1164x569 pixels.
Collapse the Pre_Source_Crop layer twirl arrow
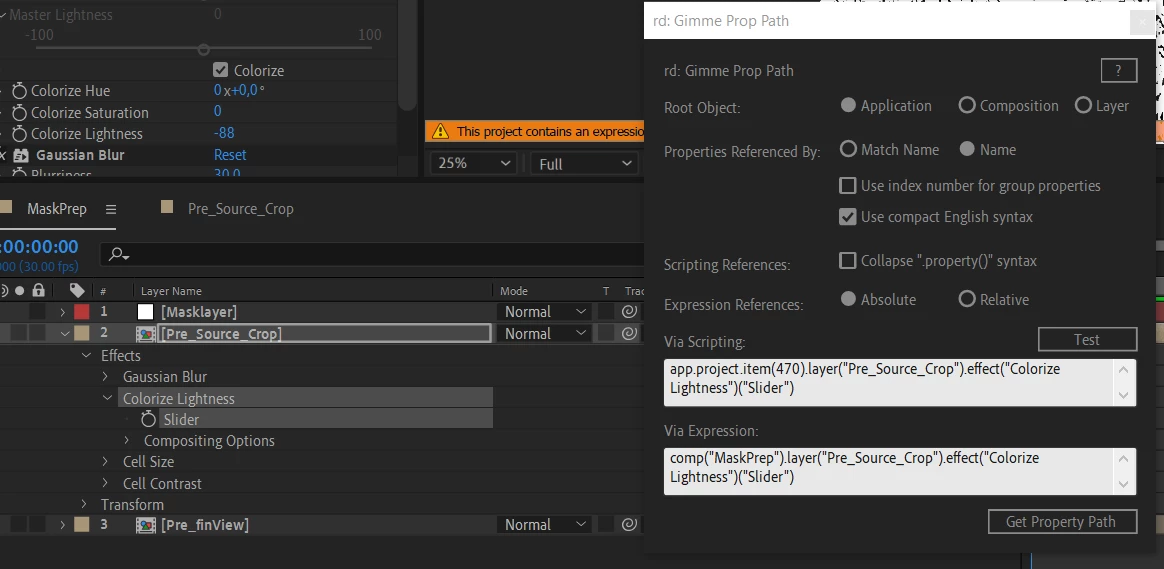65,334
